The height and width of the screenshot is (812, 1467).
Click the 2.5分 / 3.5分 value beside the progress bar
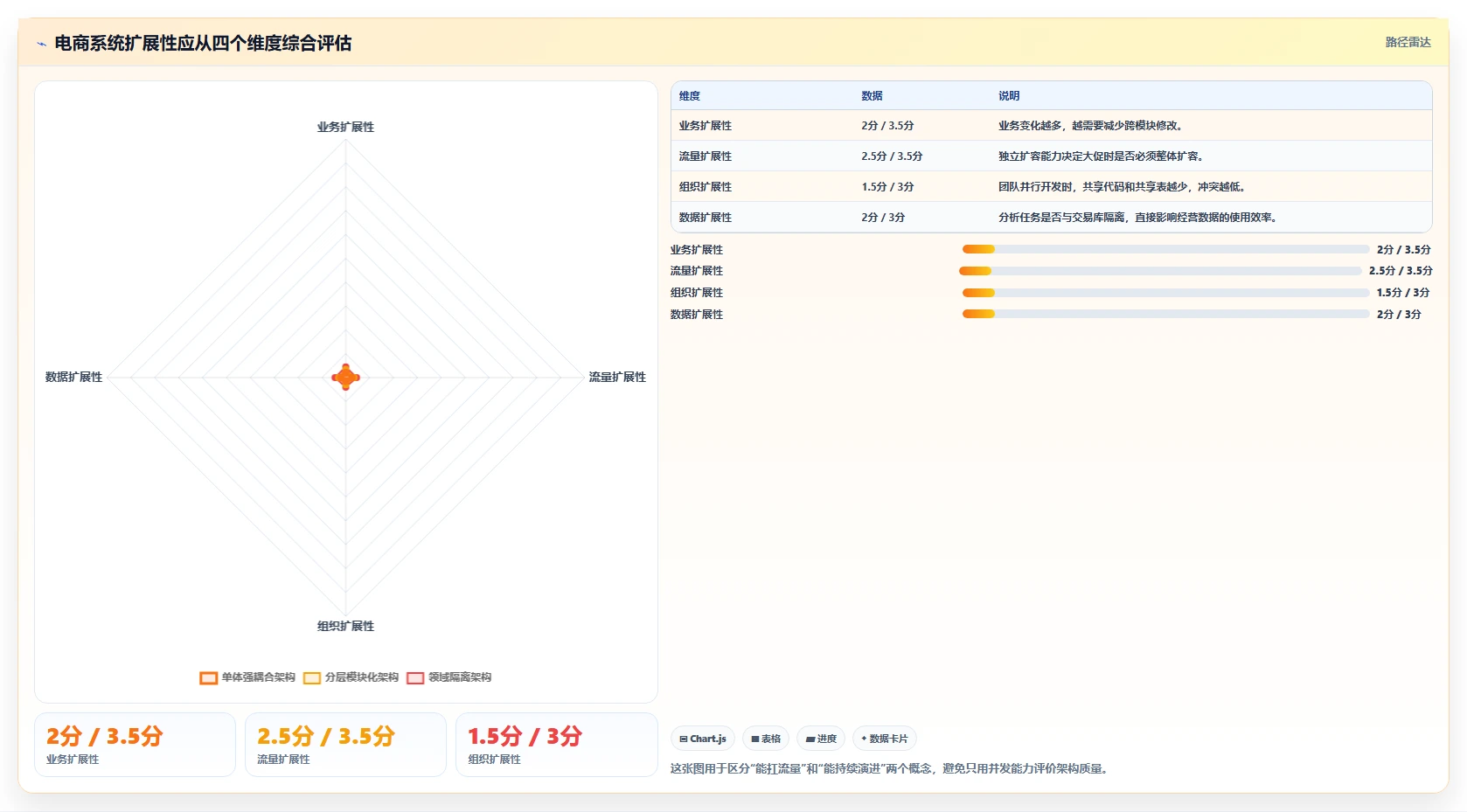point(1401,271)
